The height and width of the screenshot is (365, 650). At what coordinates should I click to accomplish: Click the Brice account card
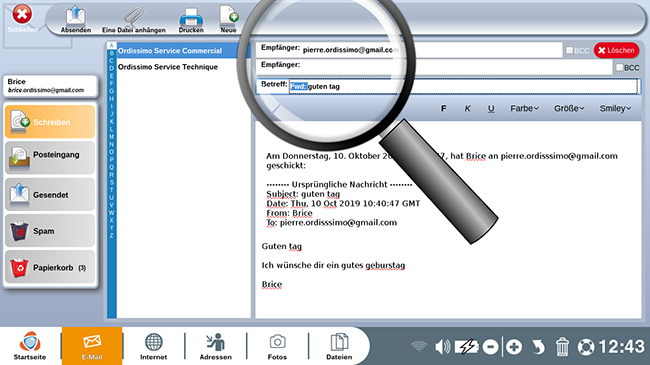pos(50,85)
